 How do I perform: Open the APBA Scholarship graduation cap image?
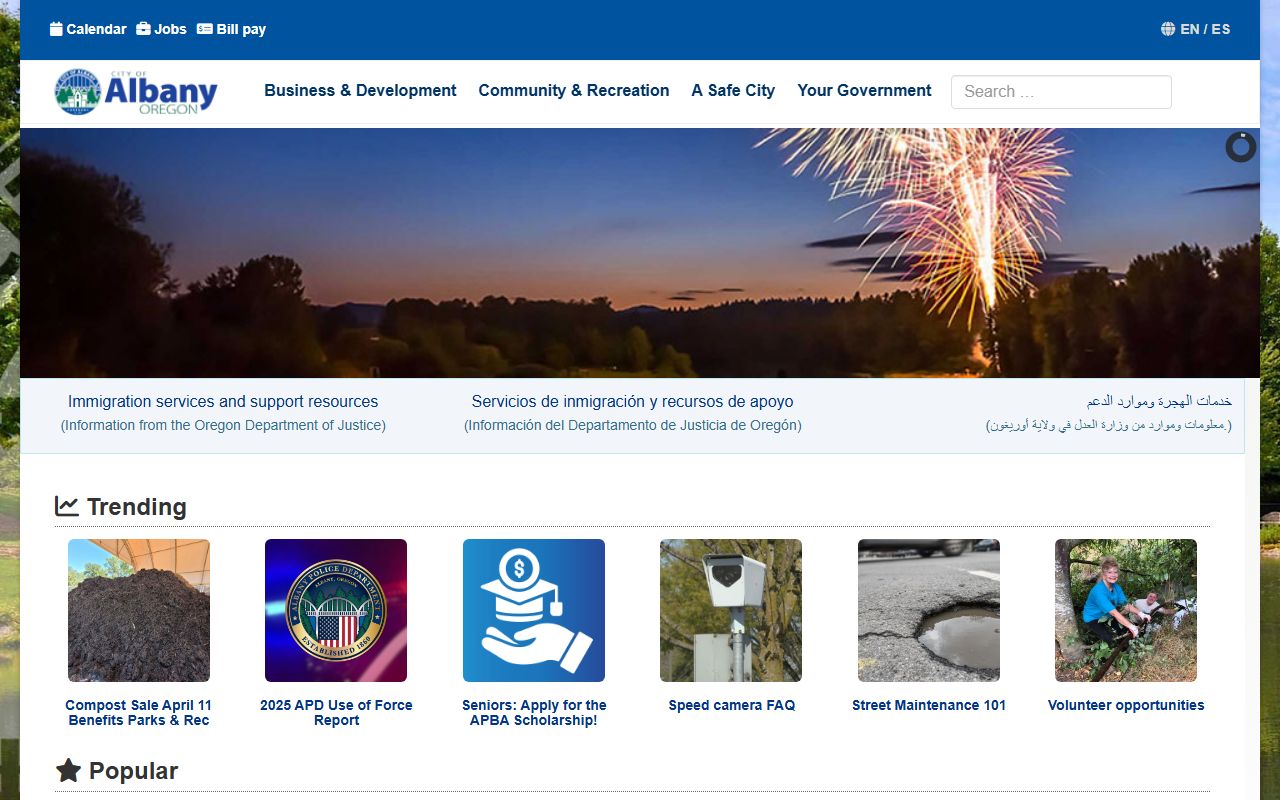coord(534,610)
